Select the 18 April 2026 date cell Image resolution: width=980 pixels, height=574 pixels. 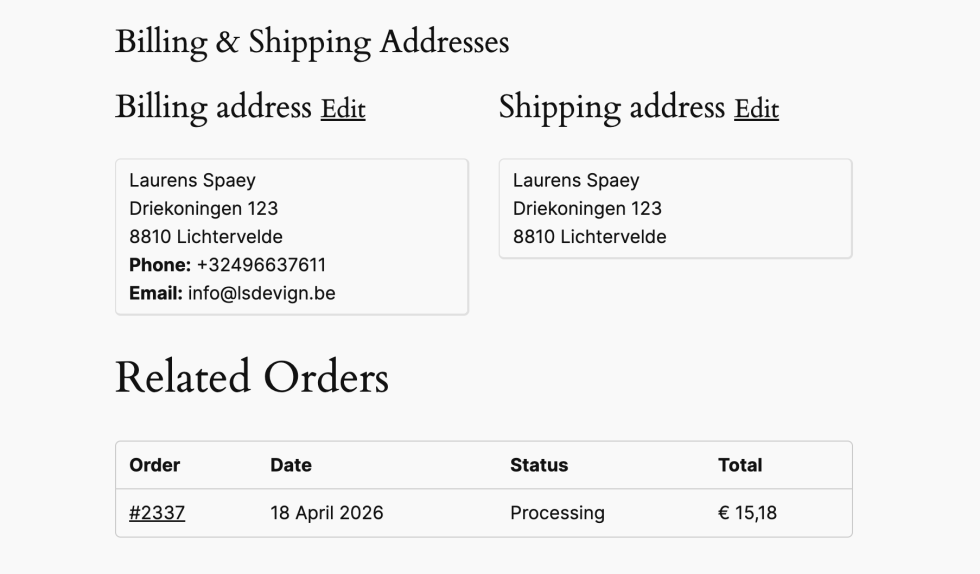(327, 513)
